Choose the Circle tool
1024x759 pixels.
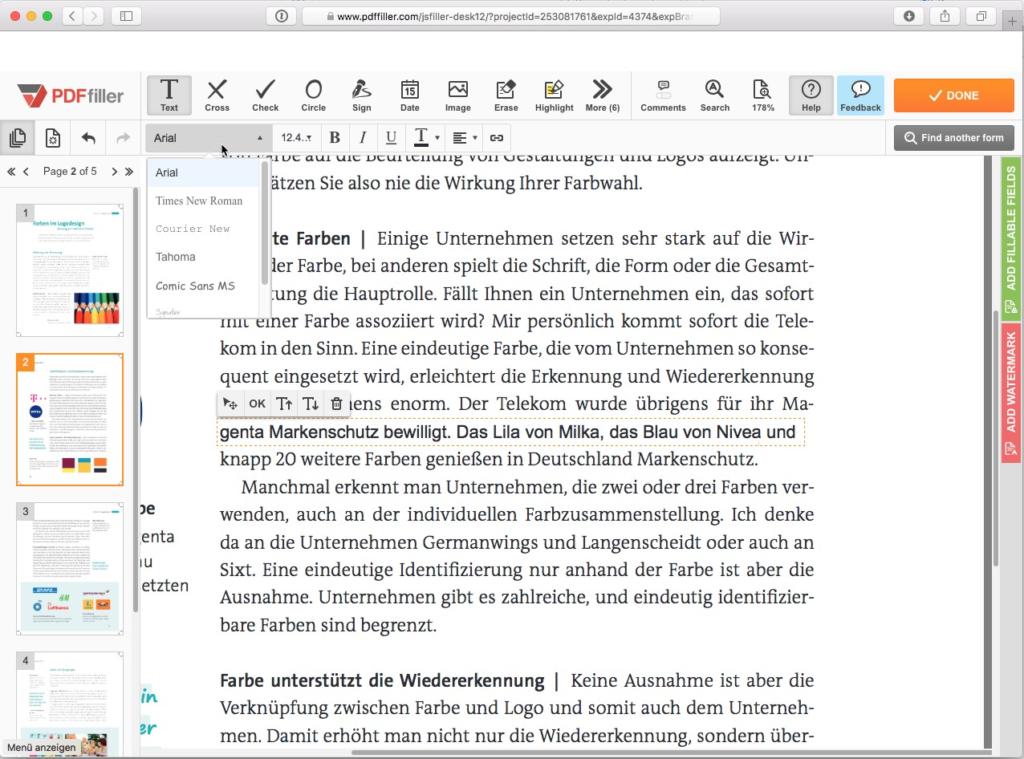click(313, 95)
